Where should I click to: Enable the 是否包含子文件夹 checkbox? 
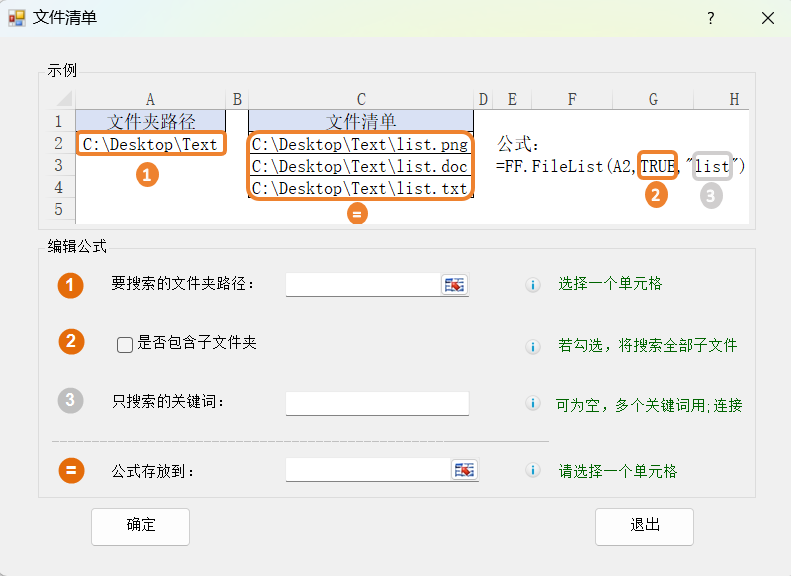(125, 344)
